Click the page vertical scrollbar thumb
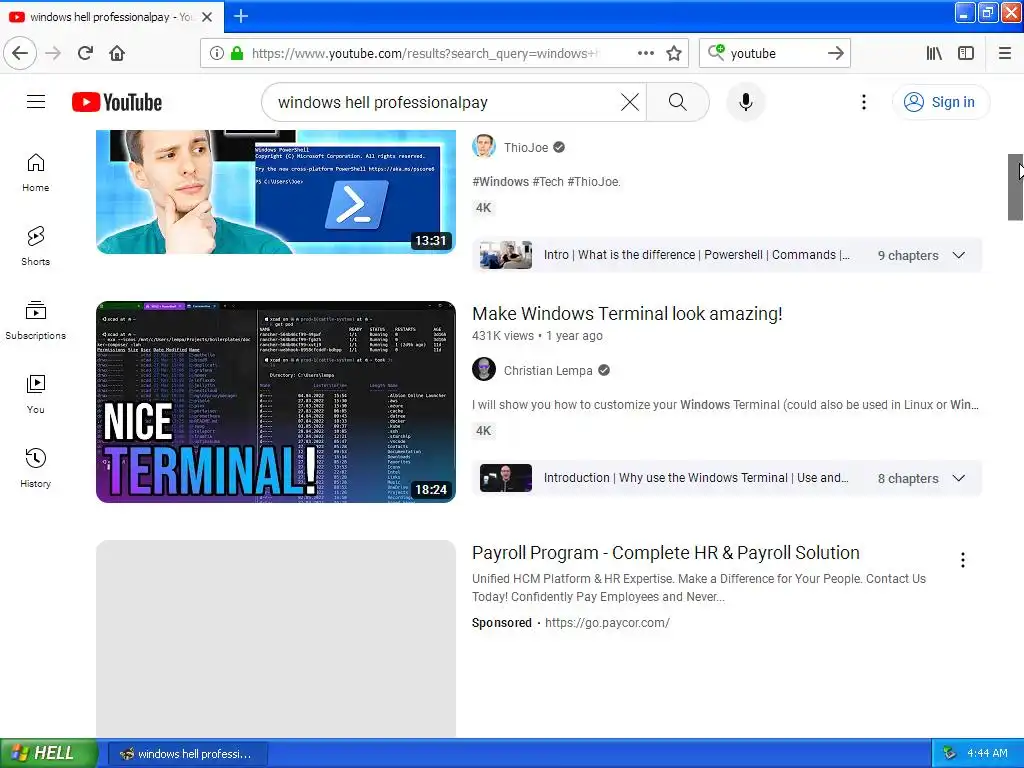Image resolution: width=1024 pixels, height=768 pixels. click(1015, 187)
